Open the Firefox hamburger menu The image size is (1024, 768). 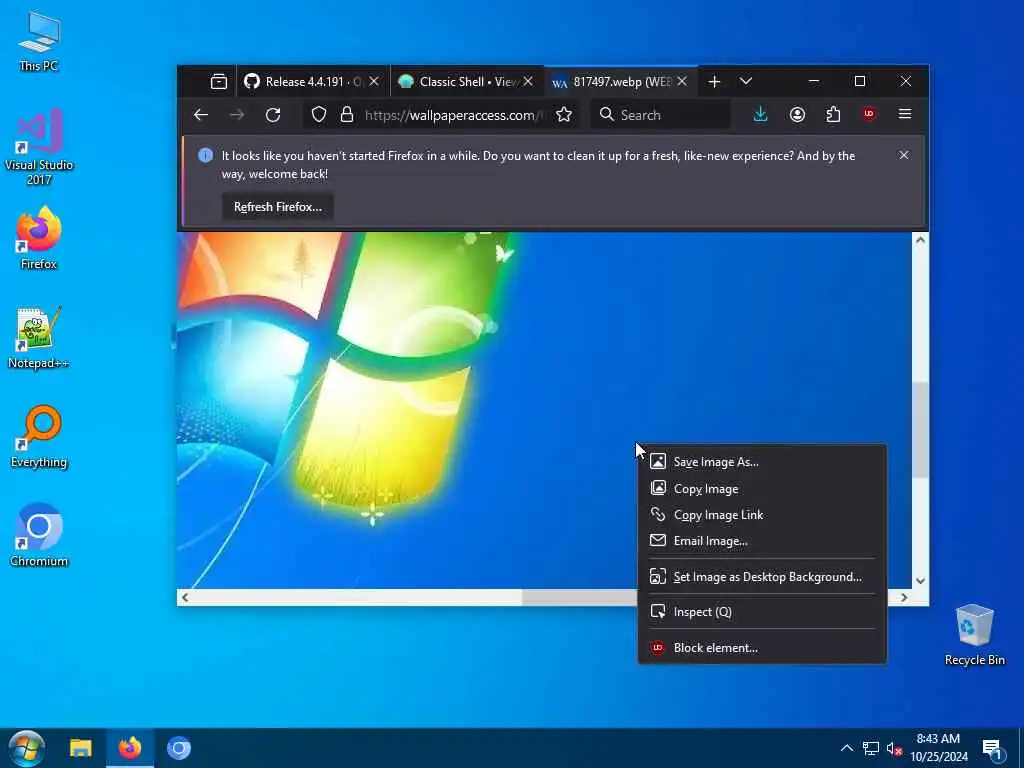[904, 114]
